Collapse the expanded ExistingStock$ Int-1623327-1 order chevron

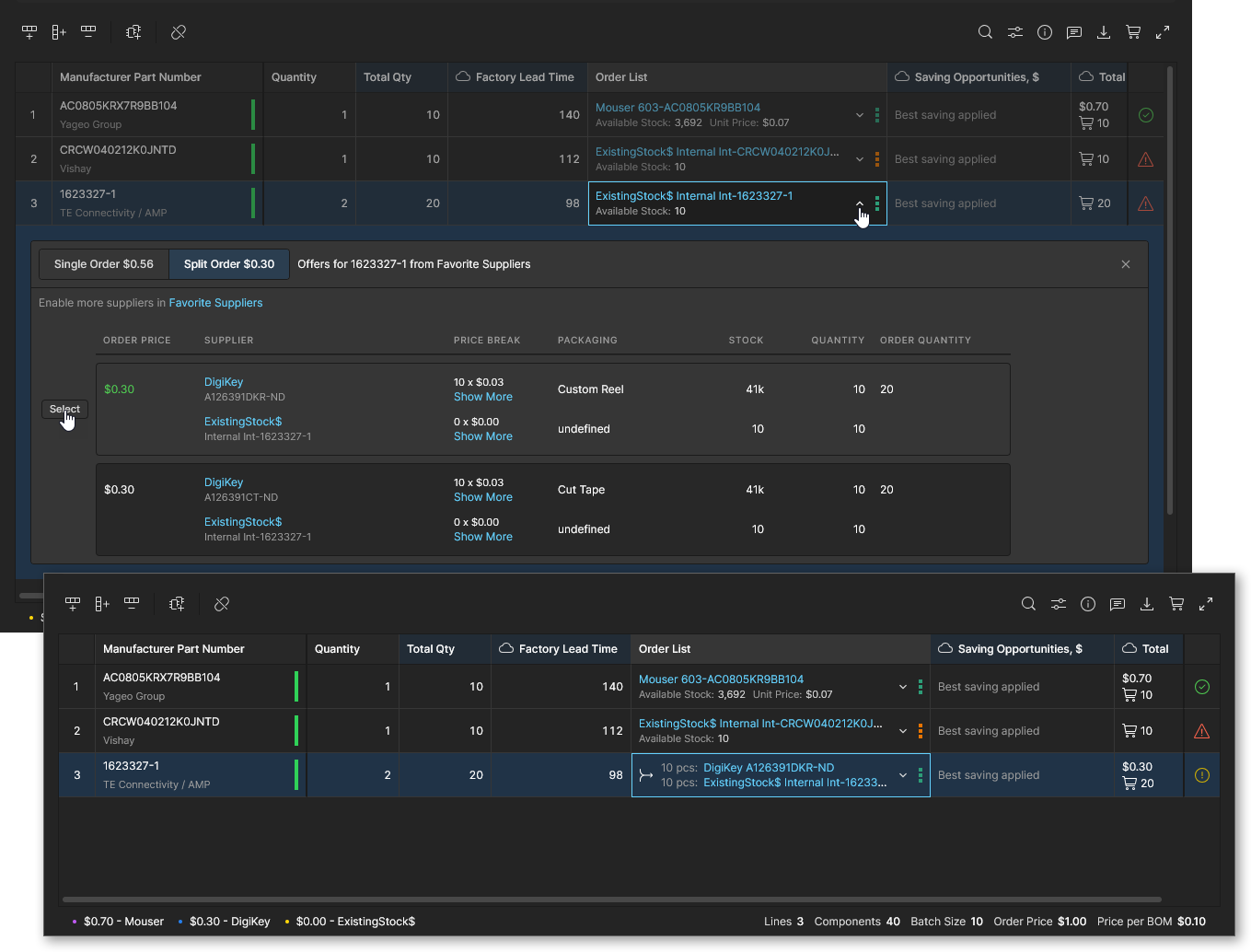(x=860, y=203)
